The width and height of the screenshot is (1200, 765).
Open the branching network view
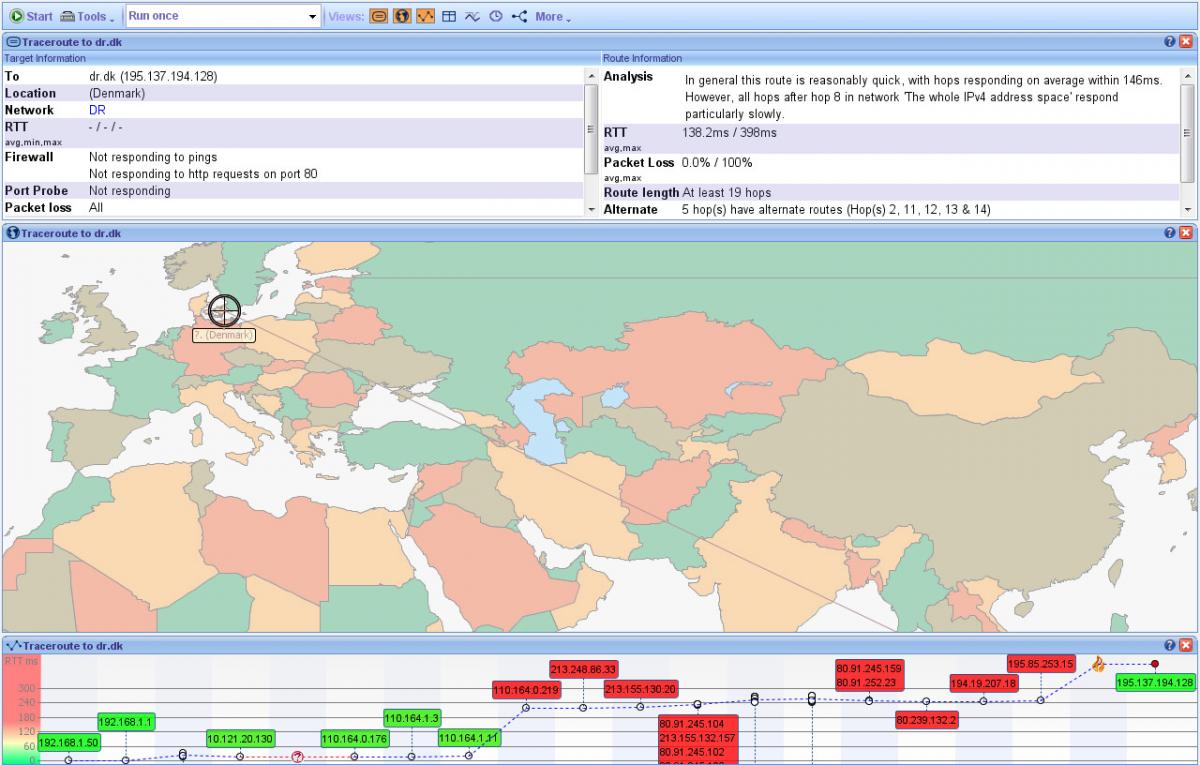click(519, 16)
